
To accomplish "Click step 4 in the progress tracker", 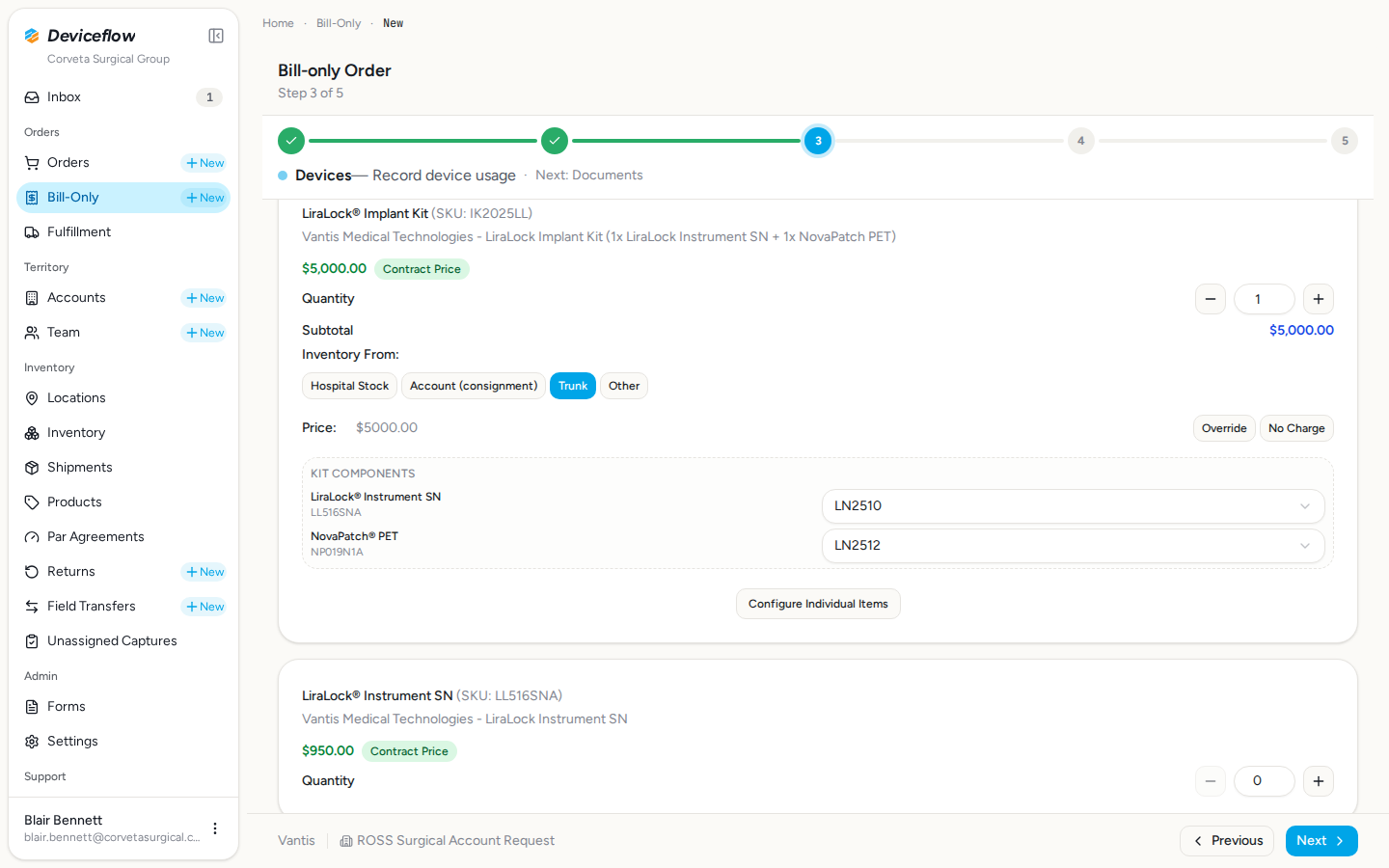I will (1081, 141).
